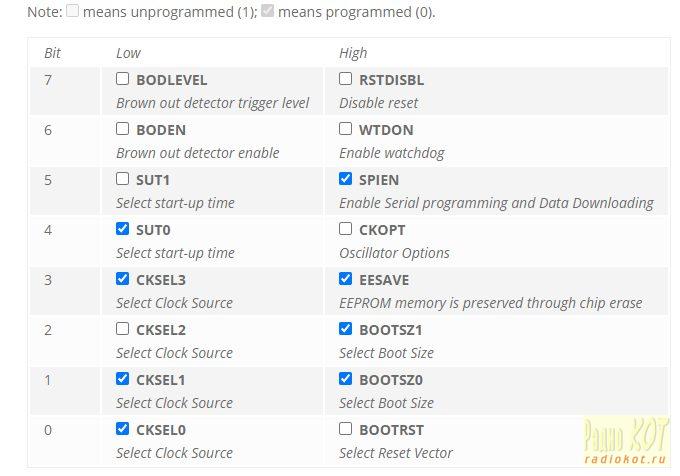The height and width of the screenshot is (476, 680).
Task: Tick the SUT1 start-up time checkbox
Action: [x=122, y=179]
